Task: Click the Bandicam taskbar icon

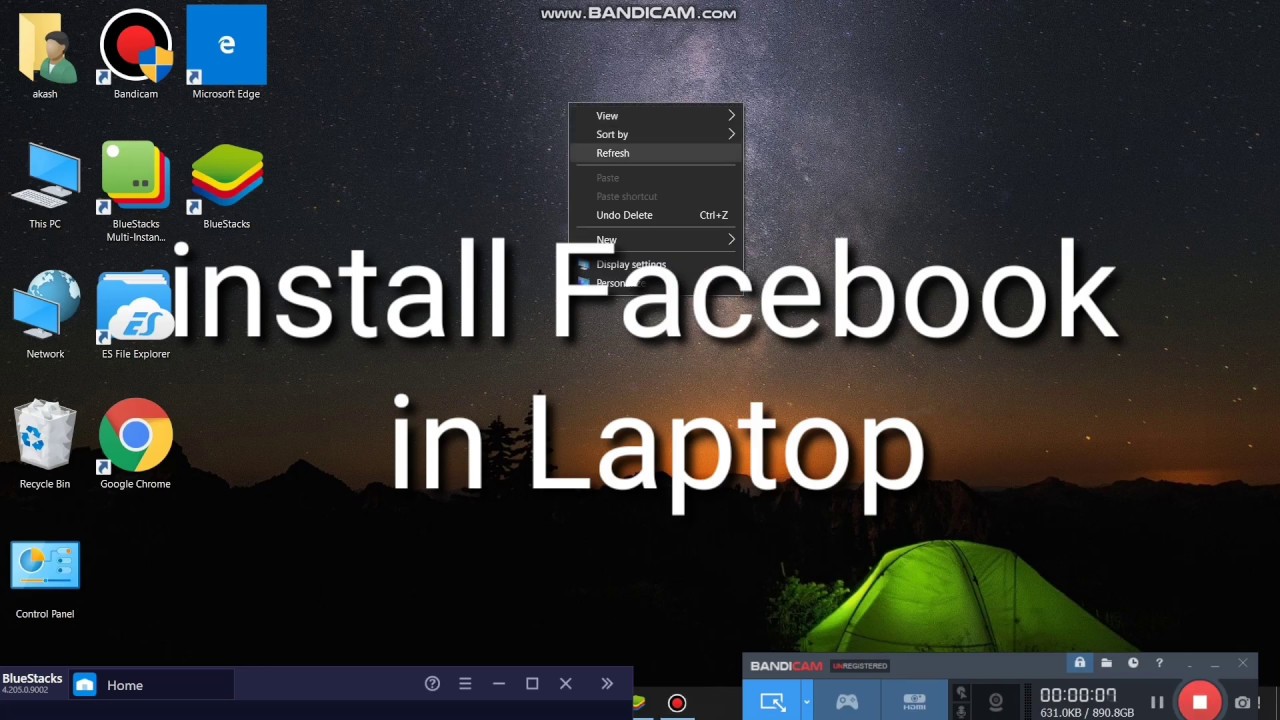Action: click(x=677, y=704)
